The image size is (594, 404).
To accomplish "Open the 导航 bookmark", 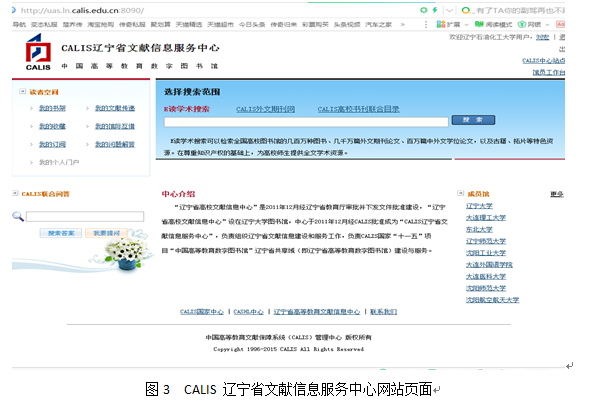I will [19, 25].
